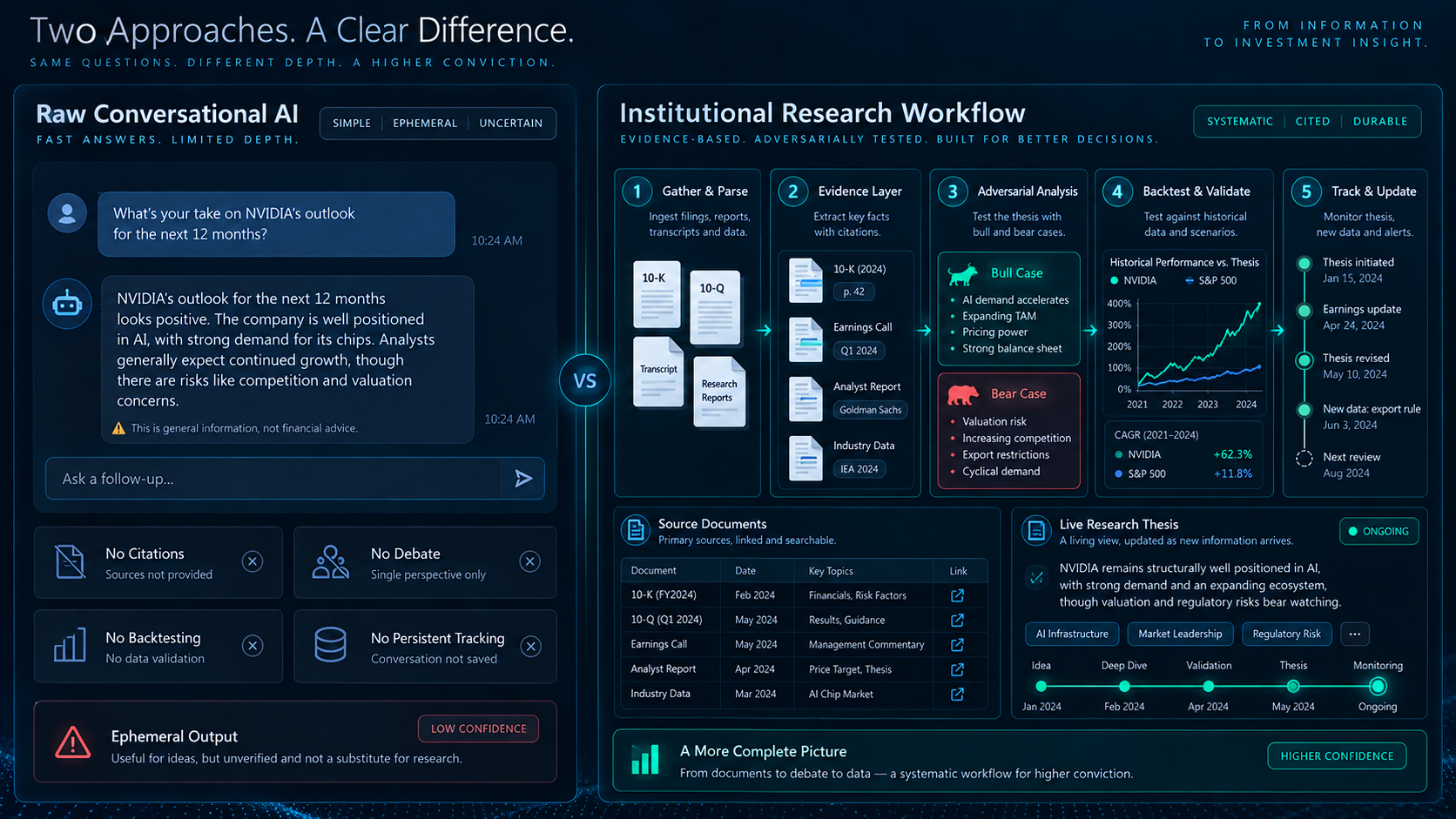The image size is (1456, 819).
Task: Click the Source Documents header icon
Action: coord(636,530)
